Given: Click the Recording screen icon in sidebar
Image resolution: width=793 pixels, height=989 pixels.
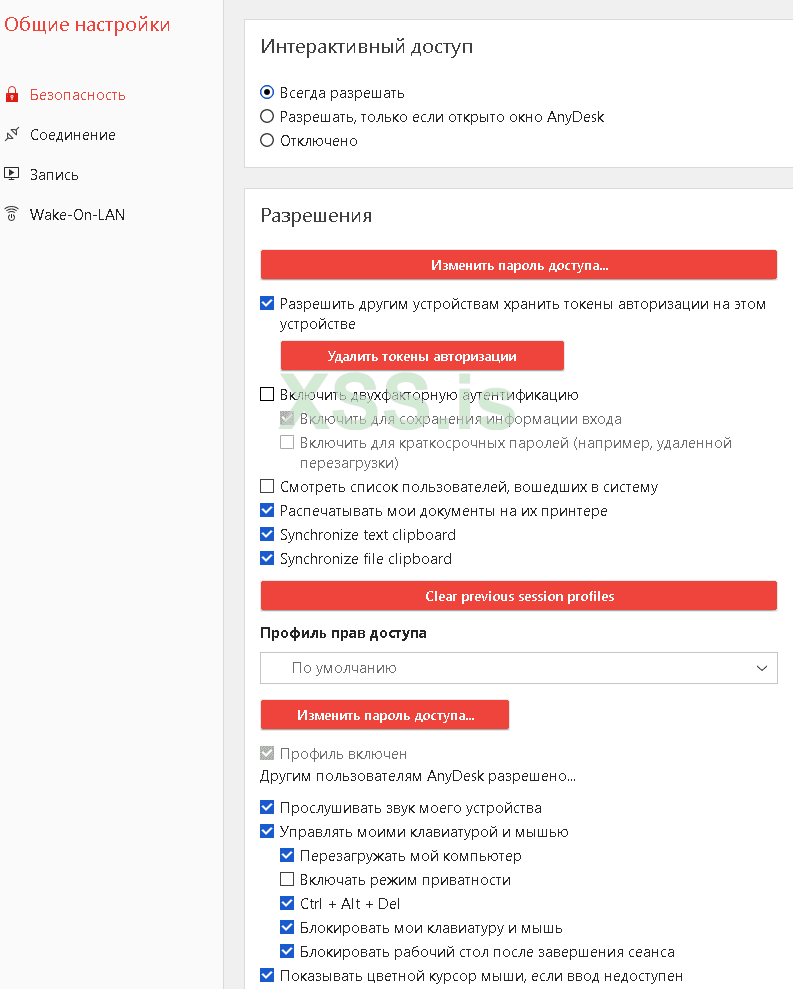Looking at the screenshot, I should [12, 174].
